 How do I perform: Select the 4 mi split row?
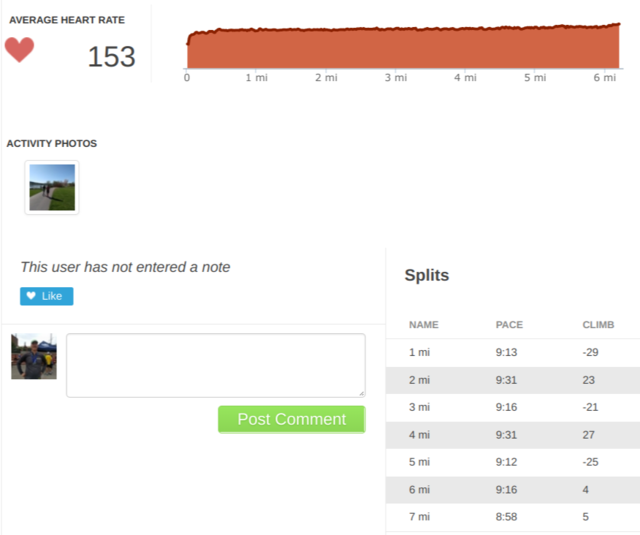point(512,434)
